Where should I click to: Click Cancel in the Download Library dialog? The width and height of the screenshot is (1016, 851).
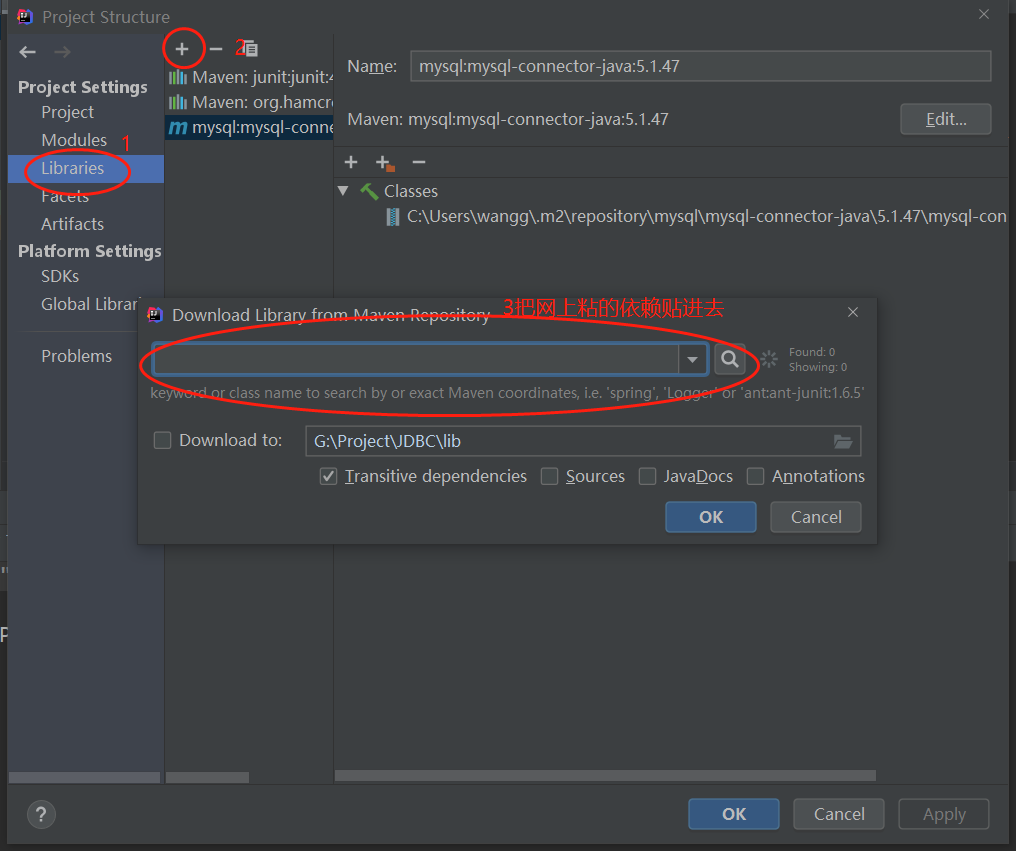click(x=816, y=517)
